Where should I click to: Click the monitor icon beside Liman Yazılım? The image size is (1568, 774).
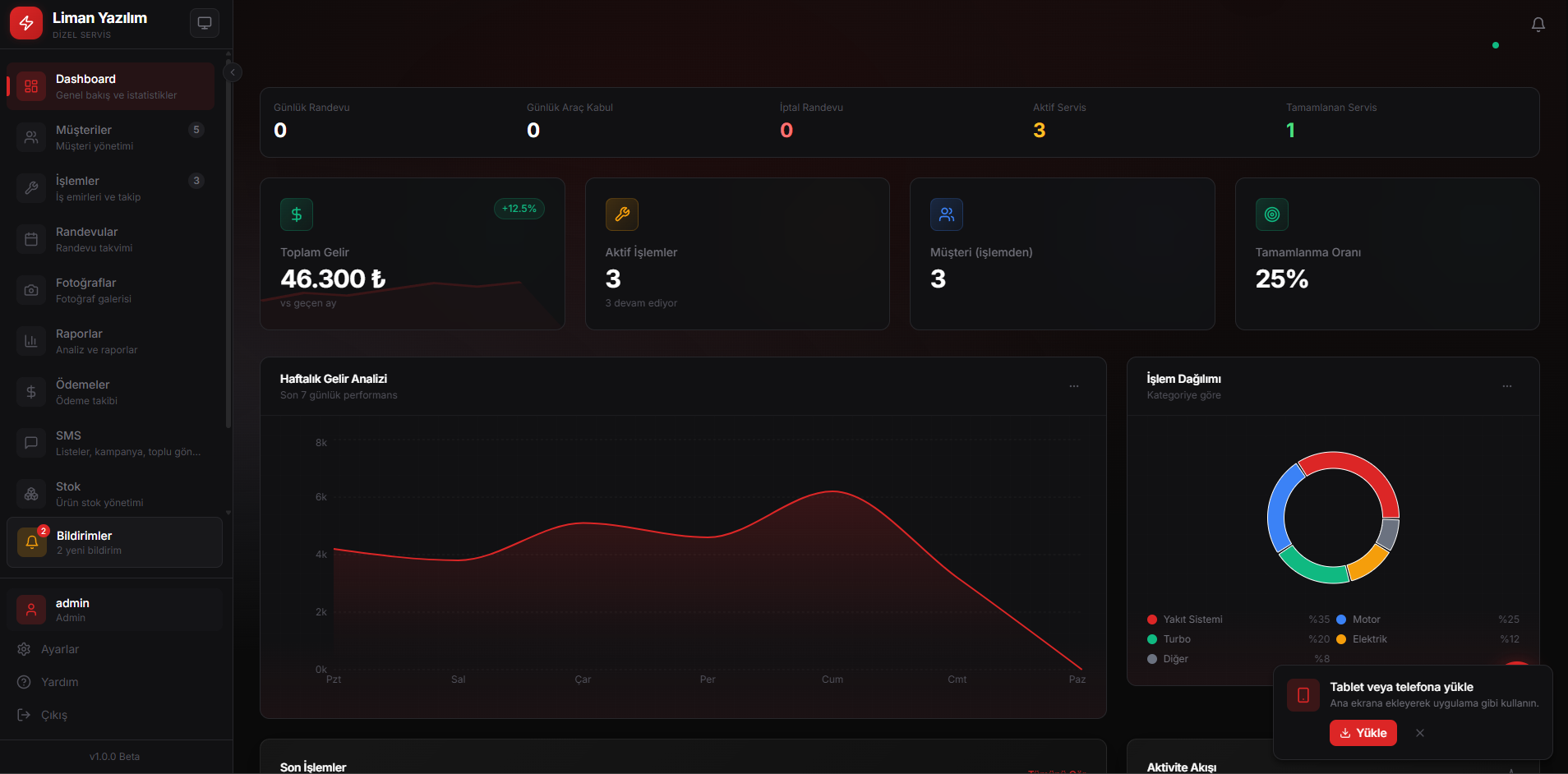pyautogui.click(x=205, y=23)
